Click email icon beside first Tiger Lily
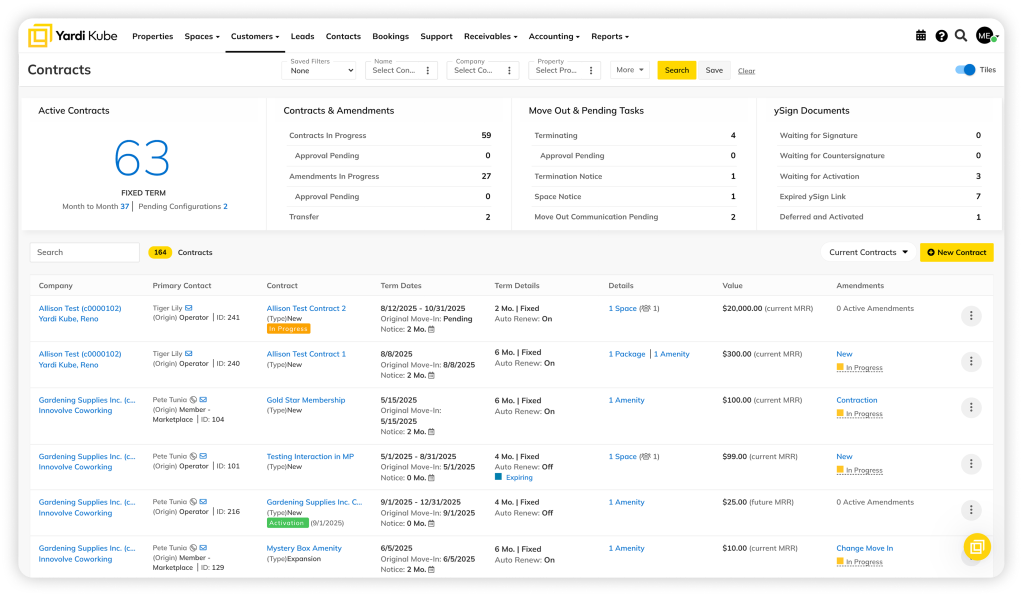1023x596 pixels. click(x=189, y=308)
